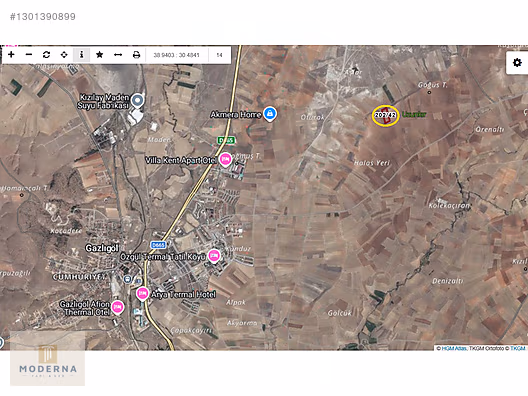Click Halaç Yeri place label
This screenshot has height=396, width=528.
[x=372, y=163]
